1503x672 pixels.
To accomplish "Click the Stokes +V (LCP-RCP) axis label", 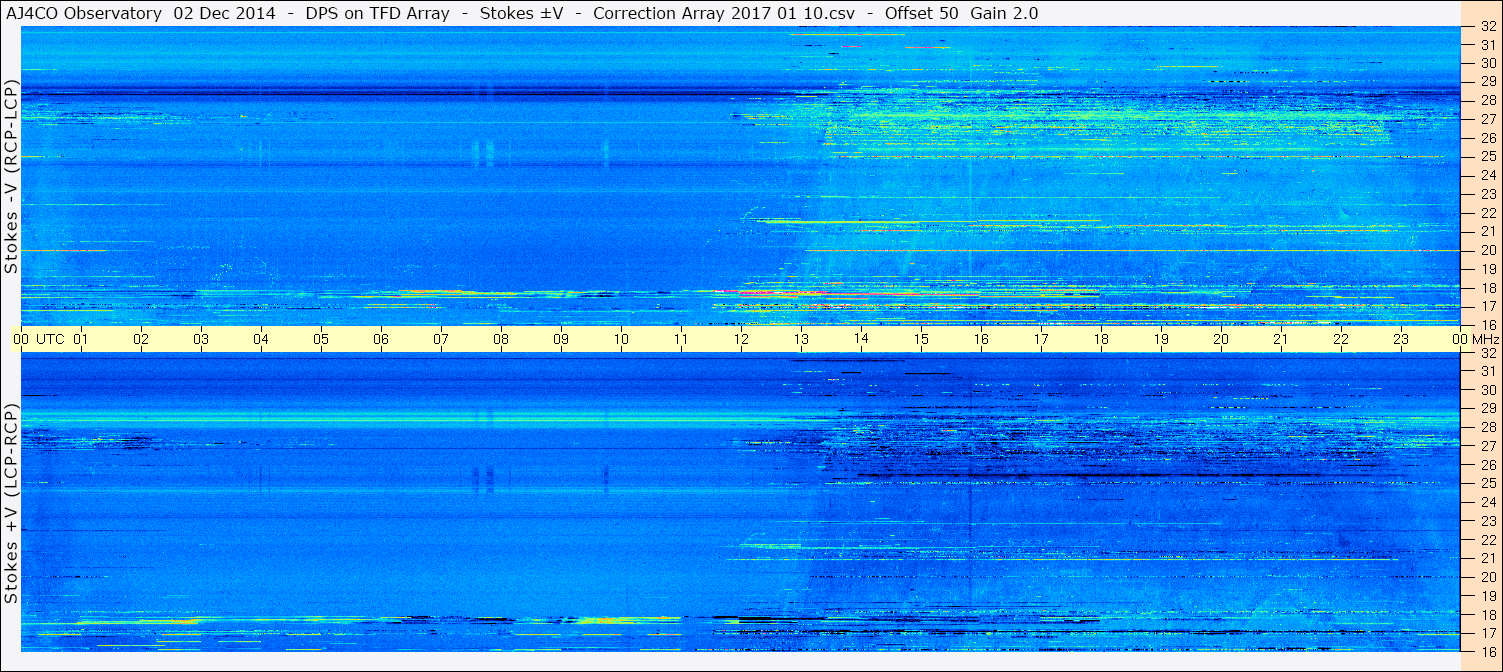I will point(11,504).
